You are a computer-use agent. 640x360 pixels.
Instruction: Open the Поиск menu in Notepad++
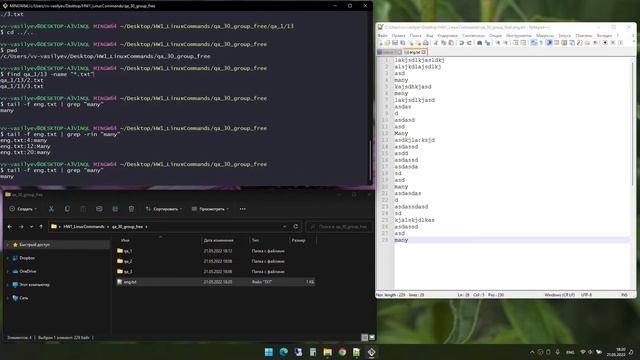(x=416, y=36)
